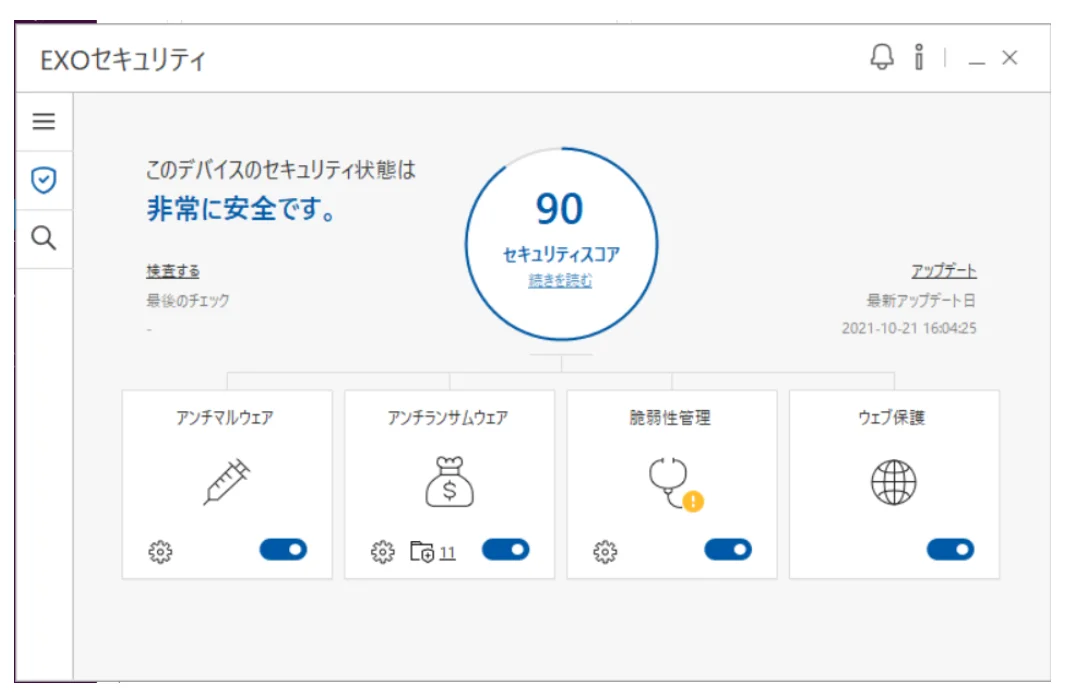The height and width of the screenshot is (694, 1066).
Task: Open anti-malware gear settings
Action: [x=160, y=551]
